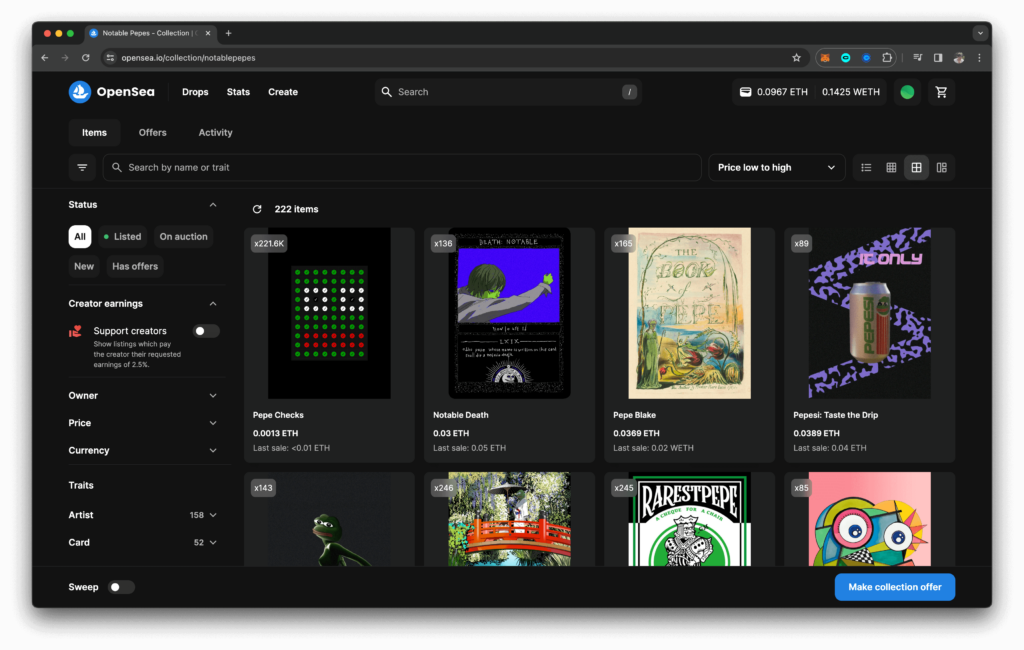
Task: Filter status by New
Action: tap(84, 267)
